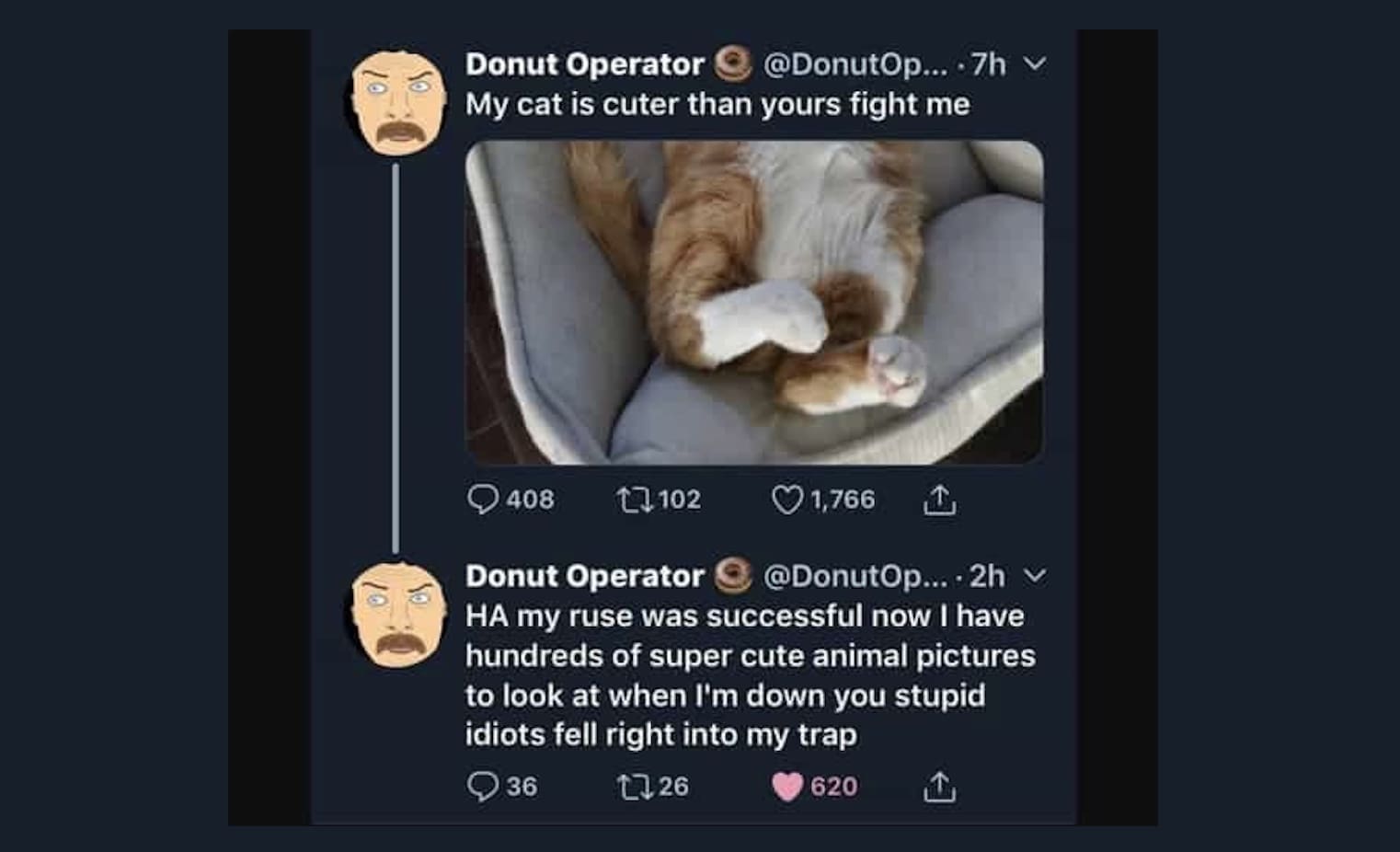Expand the options chevron on the 2h tweet

click(1035, 576)
